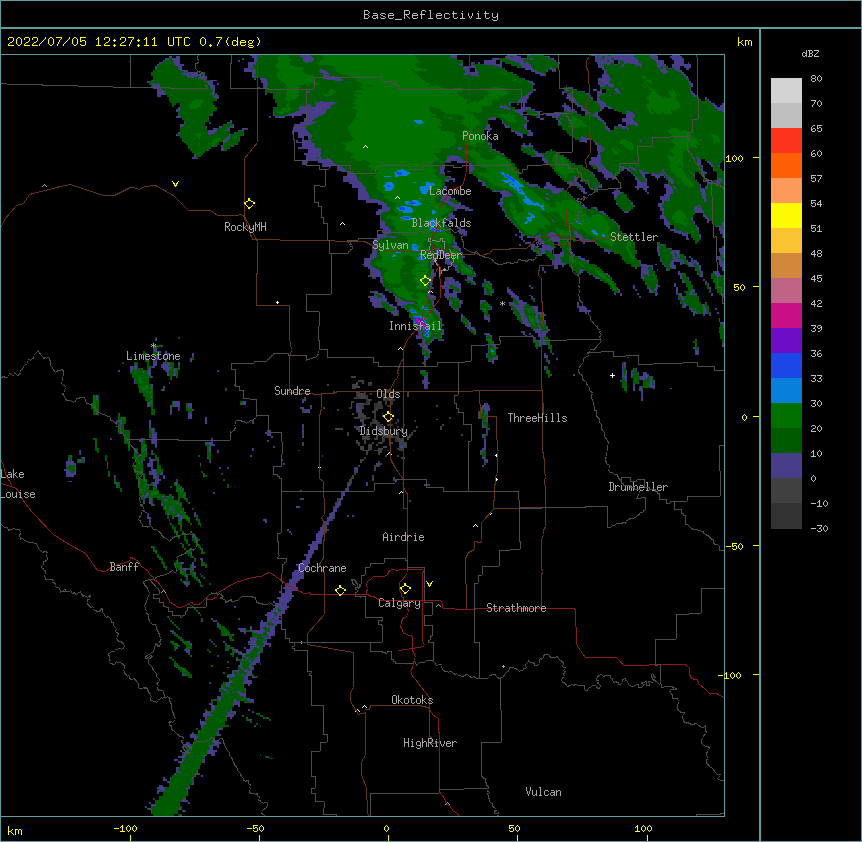862x842 pixels.
Task: Click the intense magenta echo core at Innisfail
Action: [419, 321]
